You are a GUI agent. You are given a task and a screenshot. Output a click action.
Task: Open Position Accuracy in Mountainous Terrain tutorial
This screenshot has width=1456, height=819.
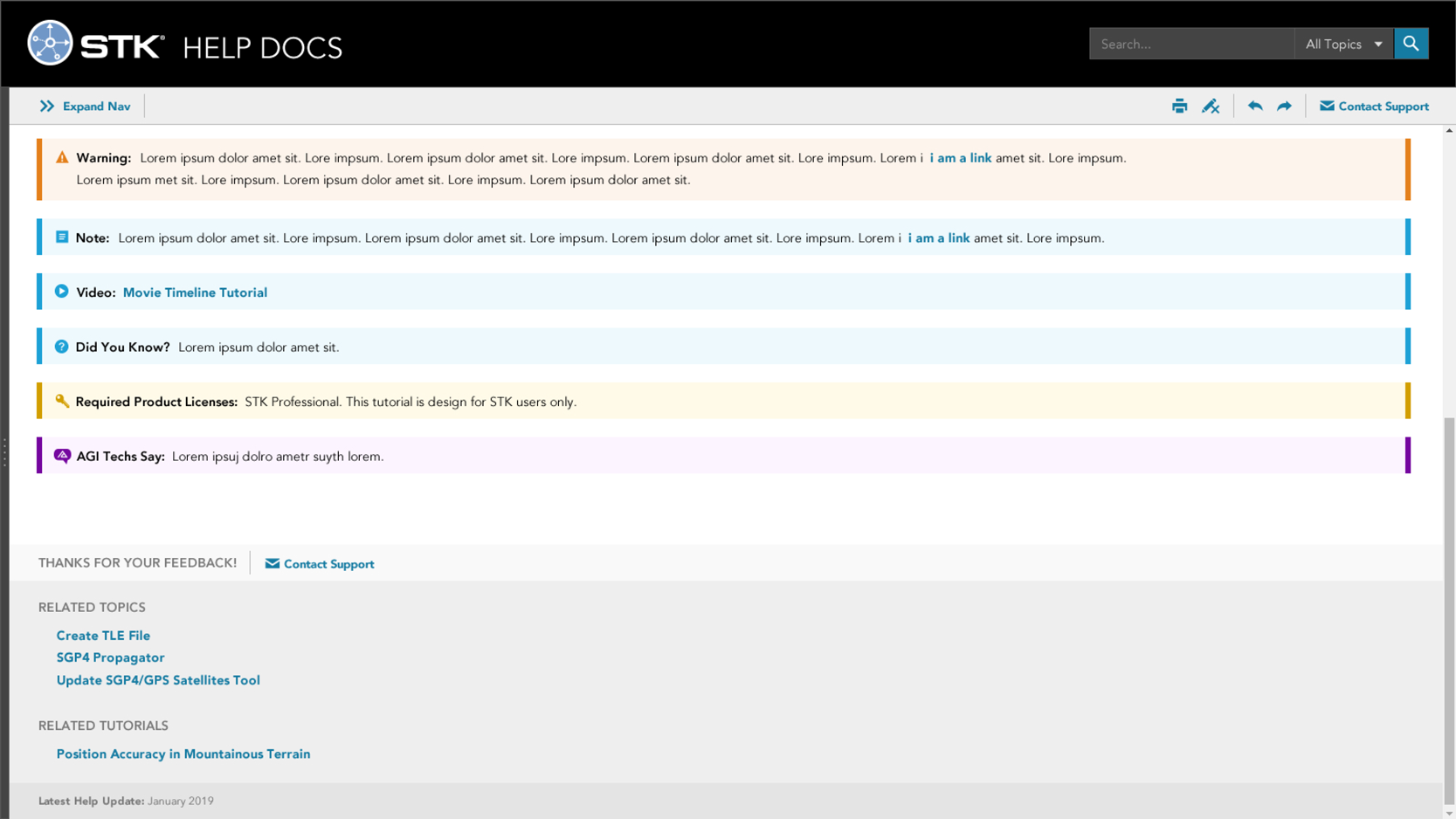(x=183, y=754)
